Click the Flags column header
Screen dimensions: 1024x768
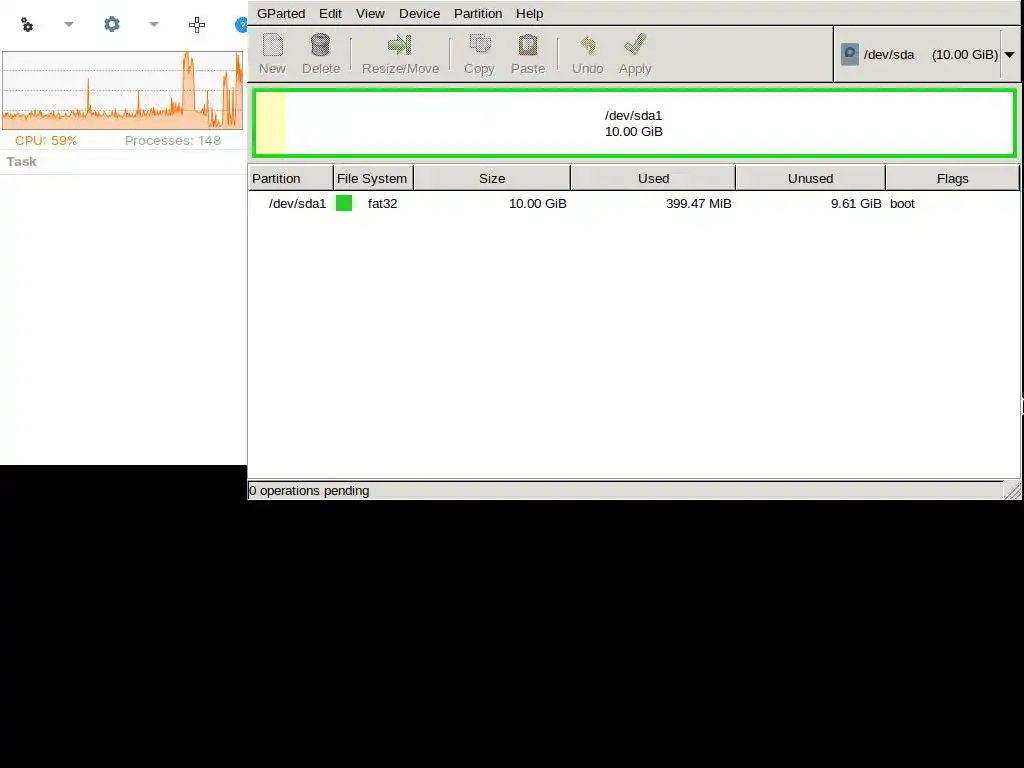[952, 178]
